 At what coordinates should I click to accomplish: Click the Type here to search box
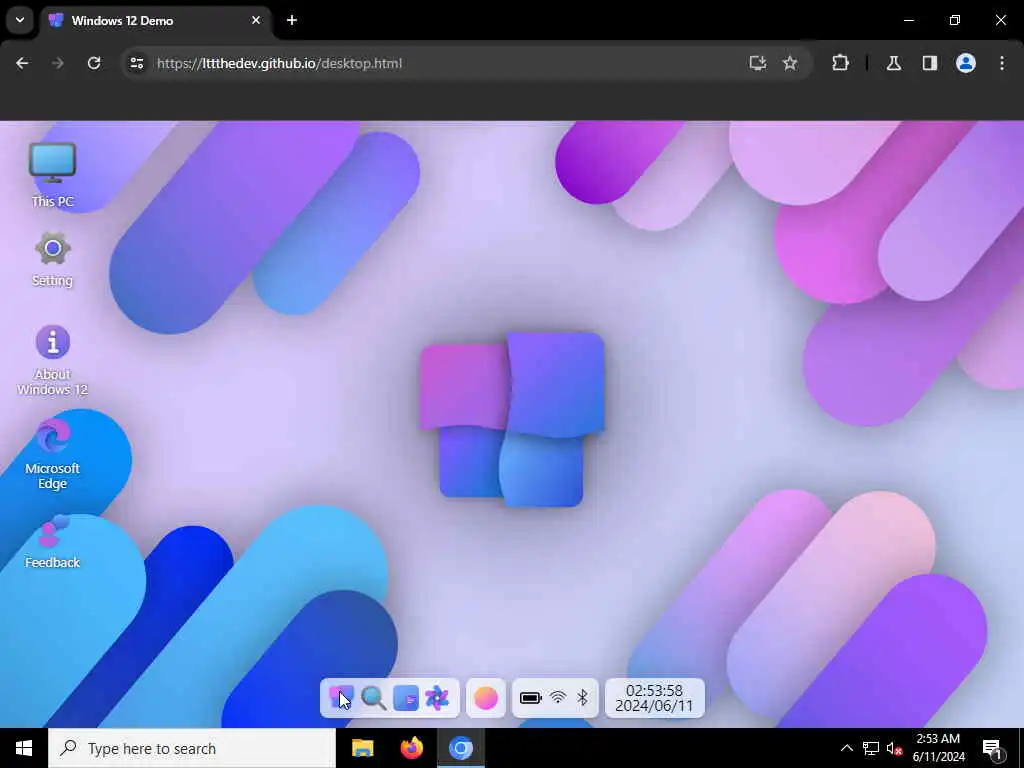click(x=192, y=748)
